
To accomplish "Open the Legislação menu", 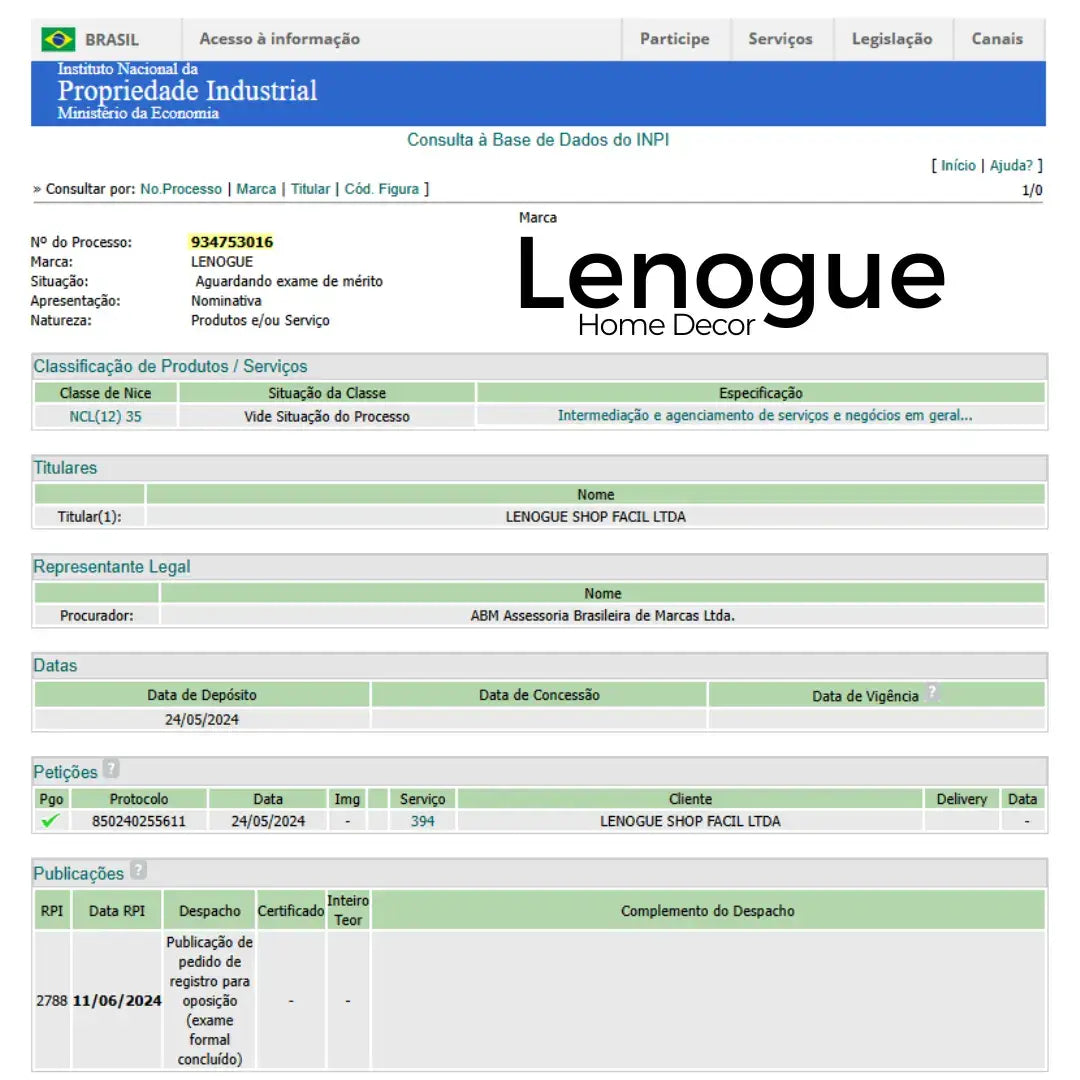I will coord(891,39).
